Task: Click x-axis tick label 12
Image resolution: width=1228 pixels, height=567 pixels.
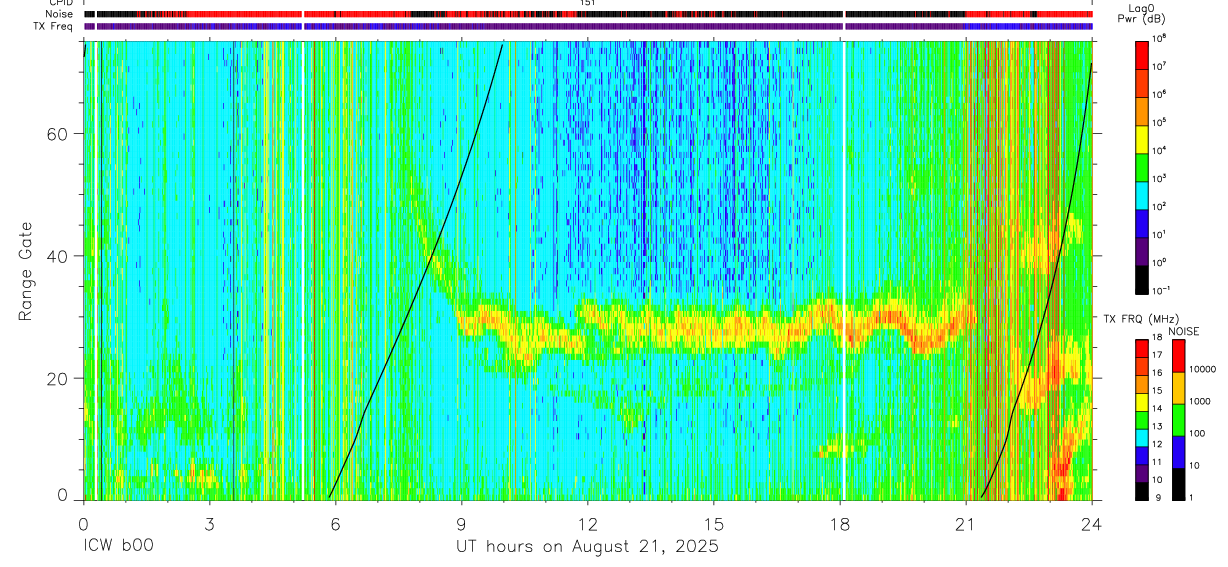Action: pos(588,523)
